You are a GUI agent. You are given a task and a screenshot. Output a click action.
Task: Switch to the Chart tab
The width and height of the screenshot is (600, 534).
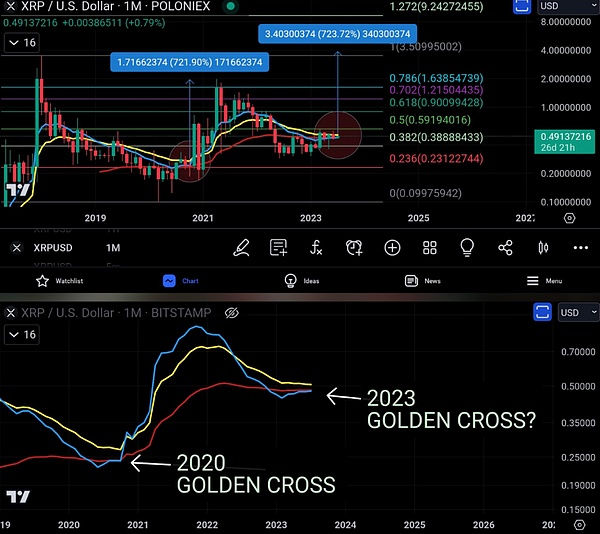pos(181,281)
